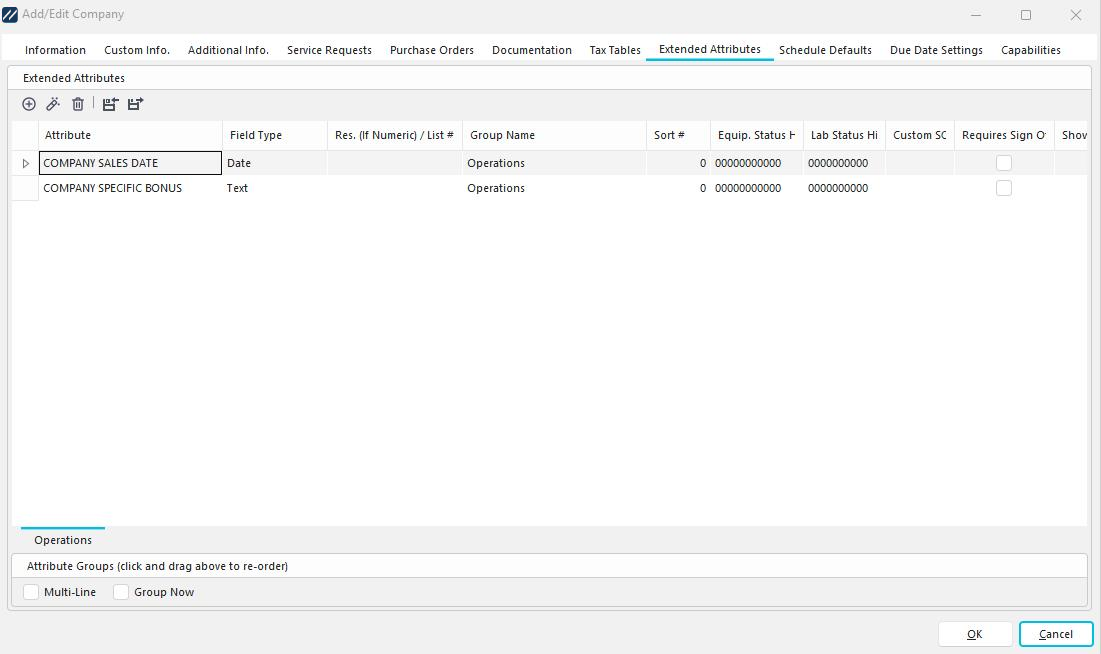Screen dimensions: 1101x654
Task: Toggle Requires Sign checkbox for COMPANY SPECIFIC BONUS
Action: [1004, 188]
